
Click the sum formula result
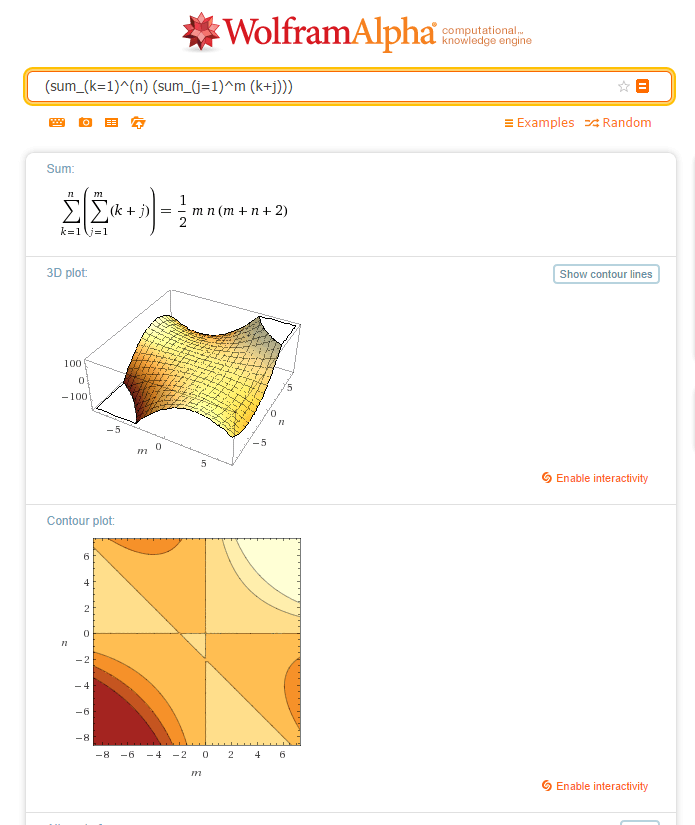click(x=174, y=212)
